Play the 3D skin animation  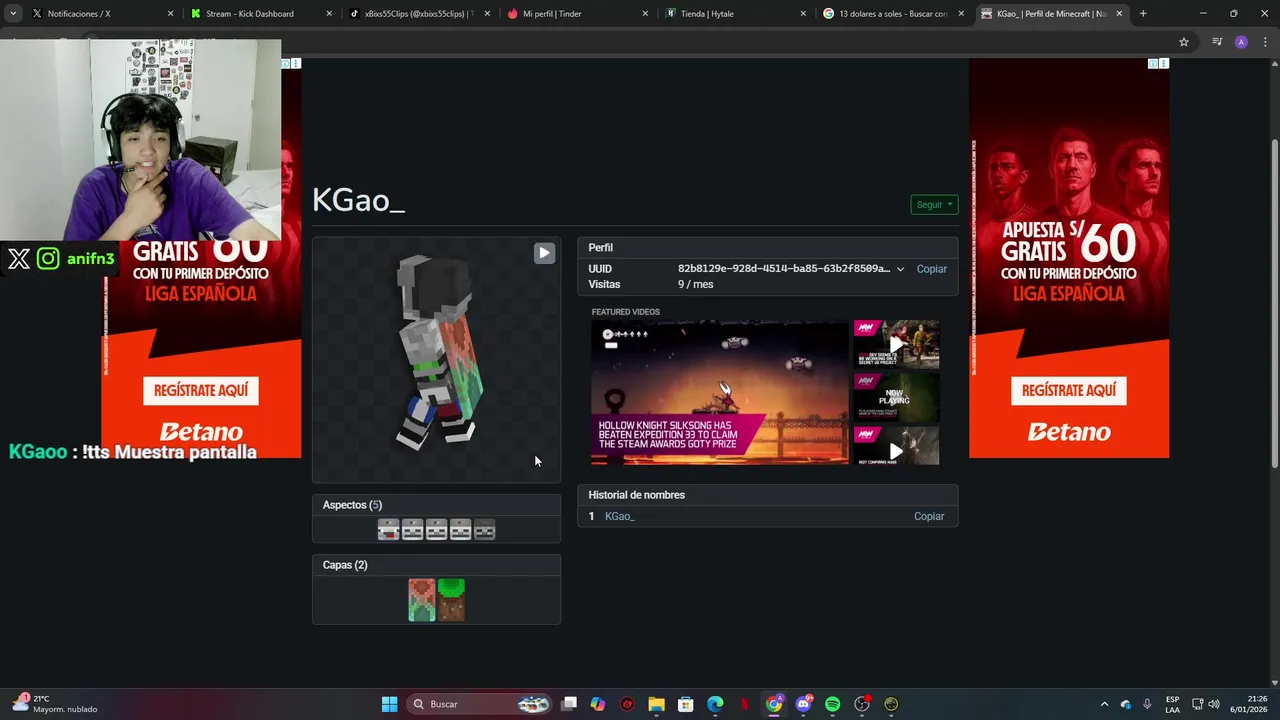tap(544, 253)
